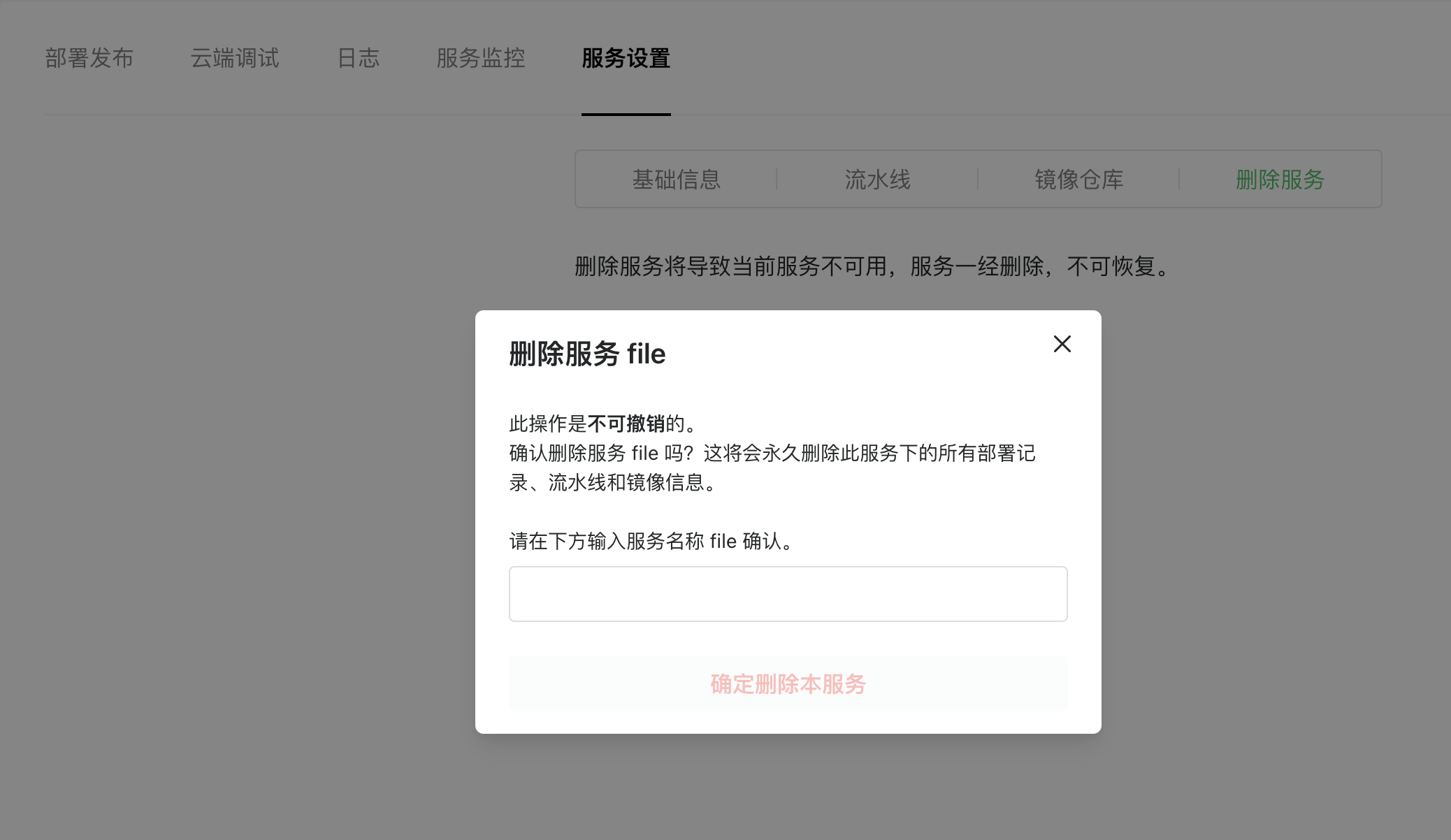1451x840 pixels.
Task: Open the 流水线 settings section
Action: coord(877,180)
